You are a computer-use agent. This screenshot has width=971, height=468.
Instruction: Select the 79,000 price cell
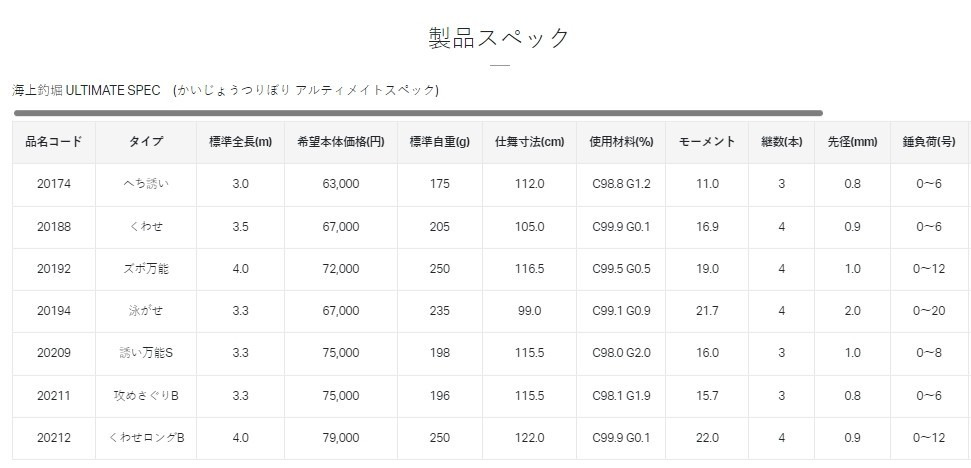[x=341, y=438]
